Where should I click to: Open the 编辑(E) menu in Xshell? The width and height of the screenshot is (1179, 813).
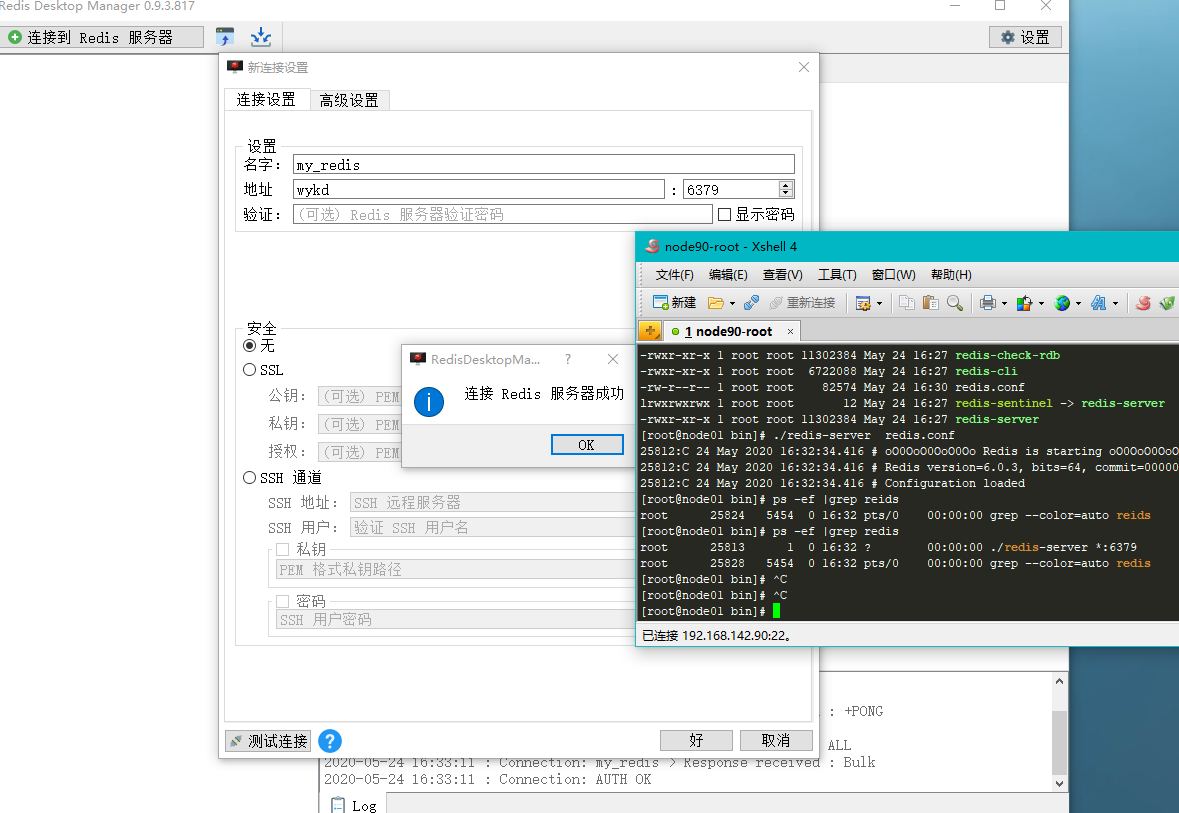(728, 275)
